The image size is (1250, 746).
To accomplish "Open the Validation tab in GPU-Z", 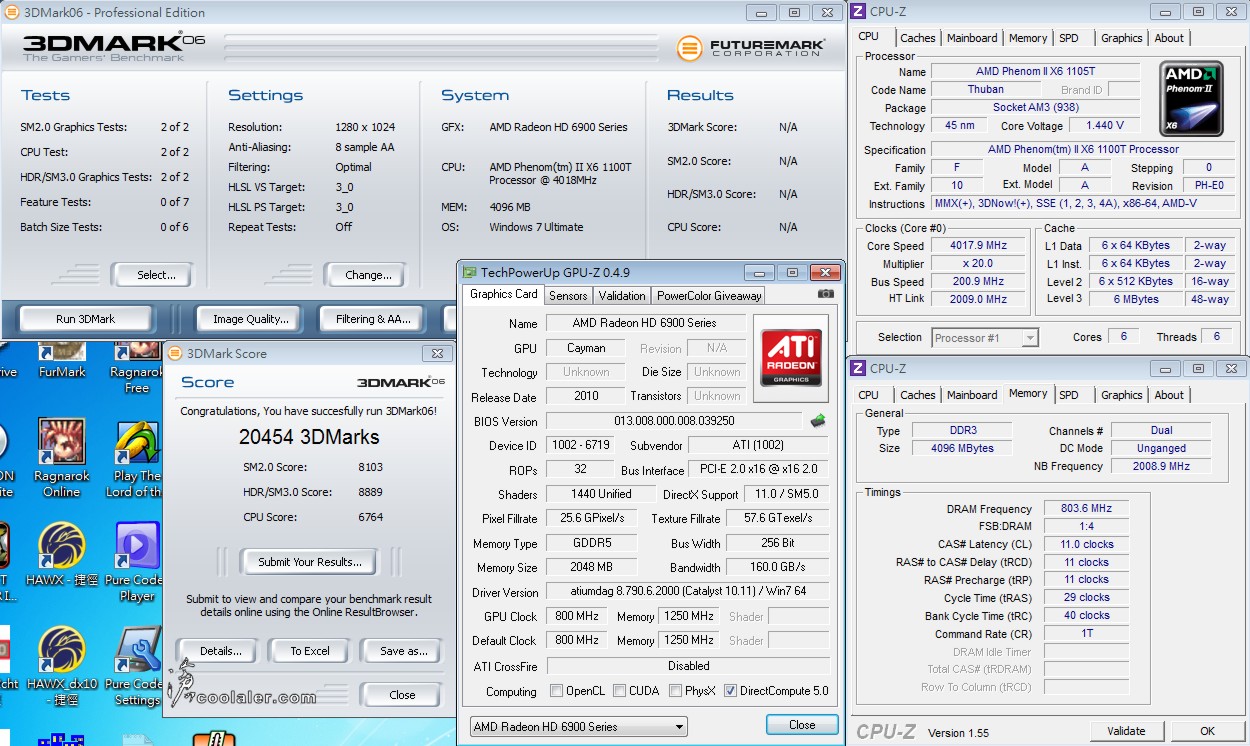I will pyautogui.click(x=622, y=295).
